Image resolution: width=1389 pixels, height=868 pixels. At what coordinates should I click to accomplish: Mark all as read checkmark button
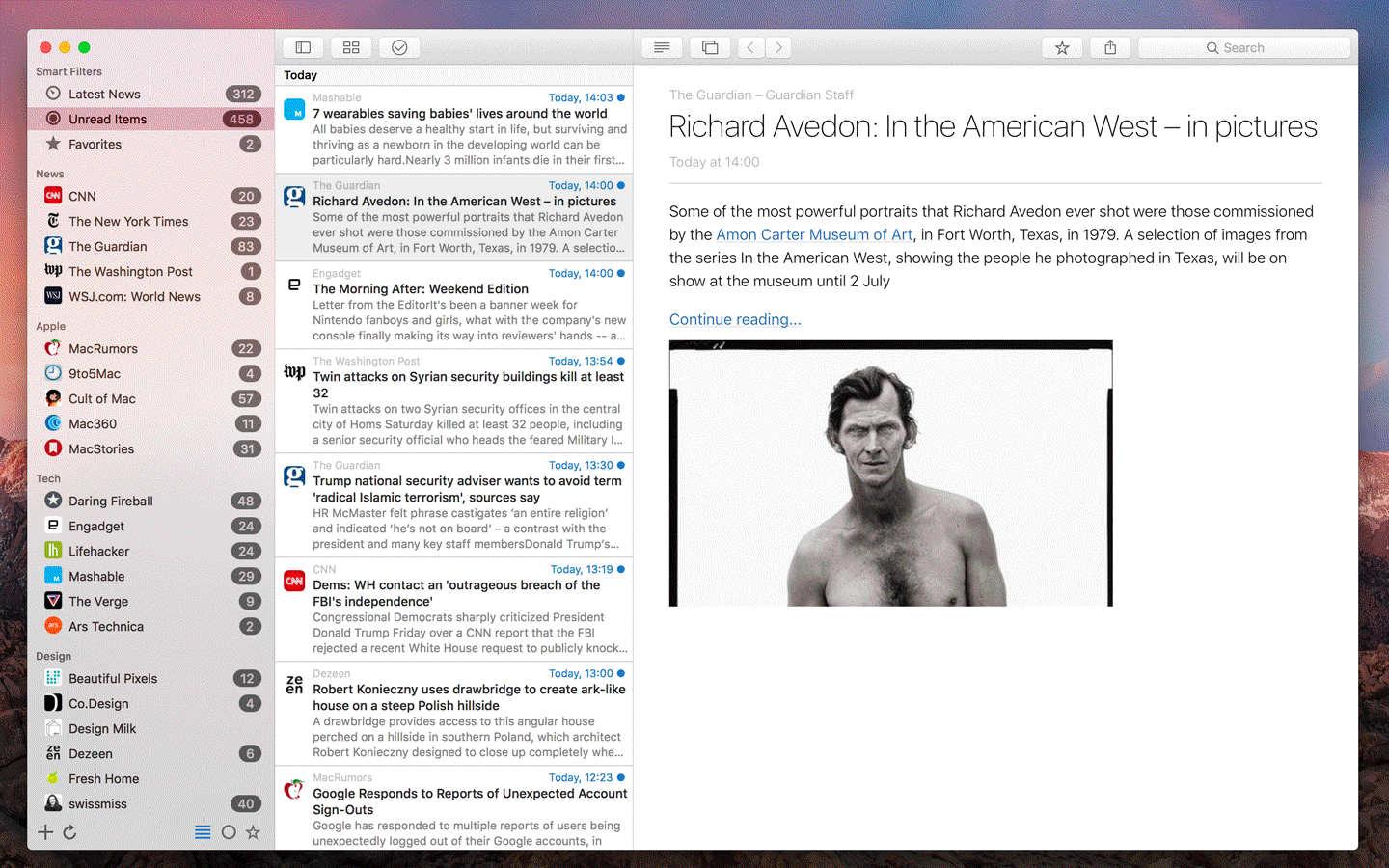pyautogui.click(x=399, y=47)
